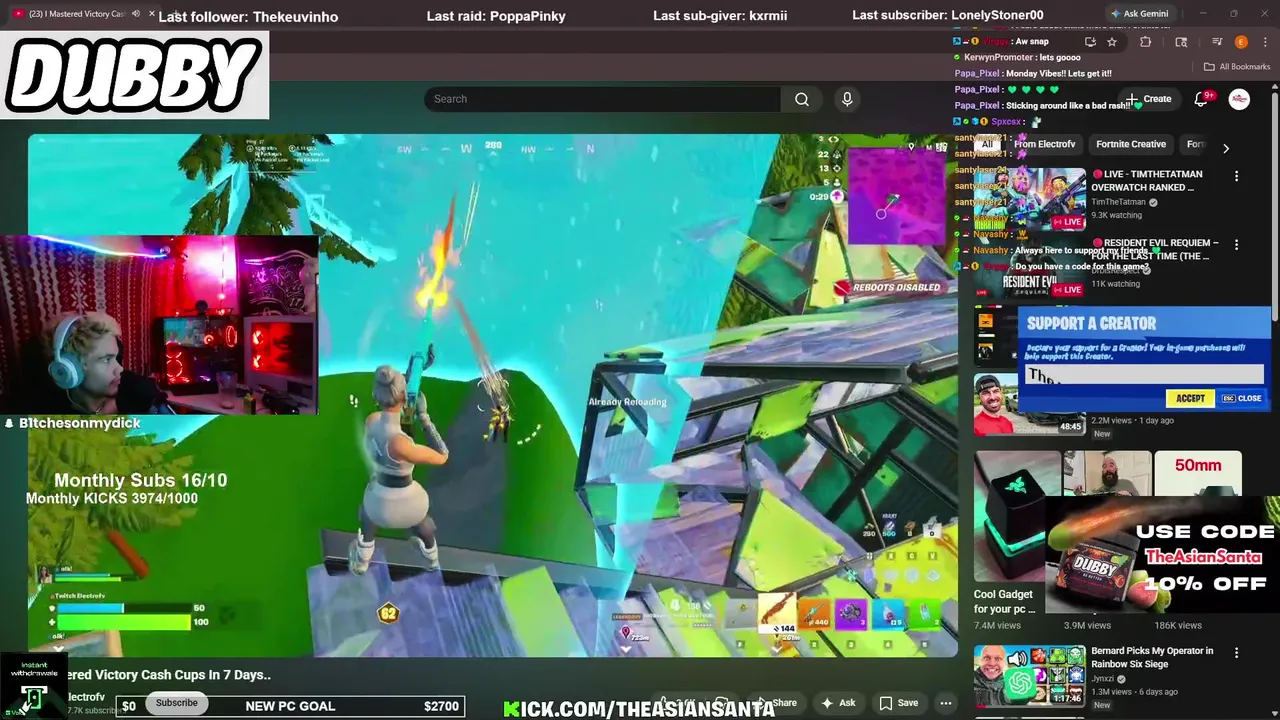Show more filter chips with right arrow
Image resolution: width=1280 pixels, height=720 pixels.
[1226, 148]
